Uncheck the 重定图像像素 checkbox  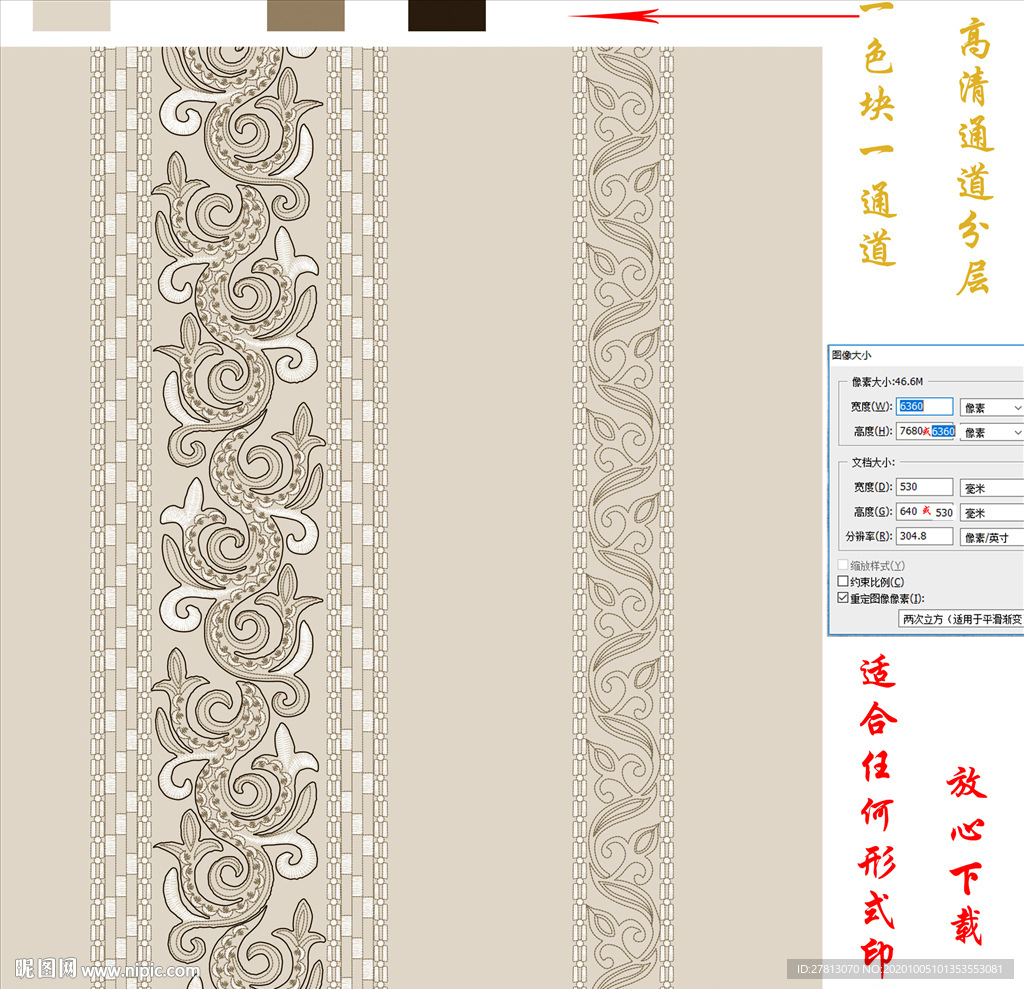pos(843,598)
